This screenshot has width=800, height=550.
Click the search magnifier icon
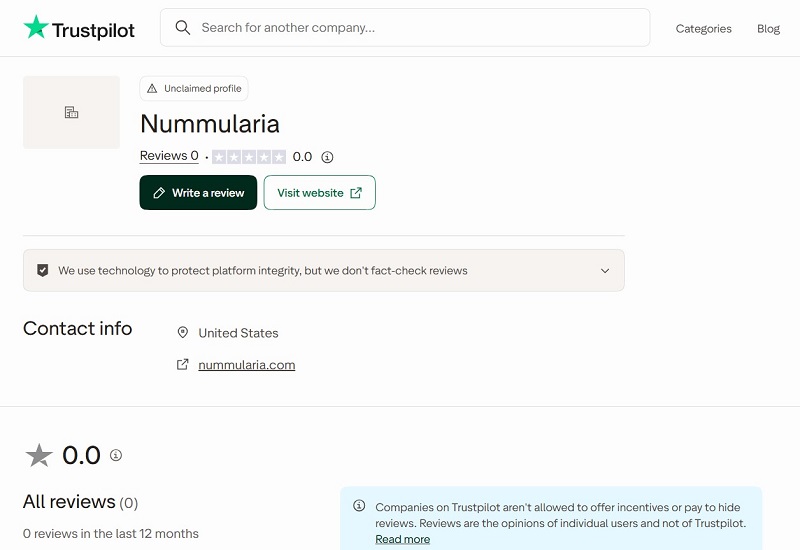point(183,28)
